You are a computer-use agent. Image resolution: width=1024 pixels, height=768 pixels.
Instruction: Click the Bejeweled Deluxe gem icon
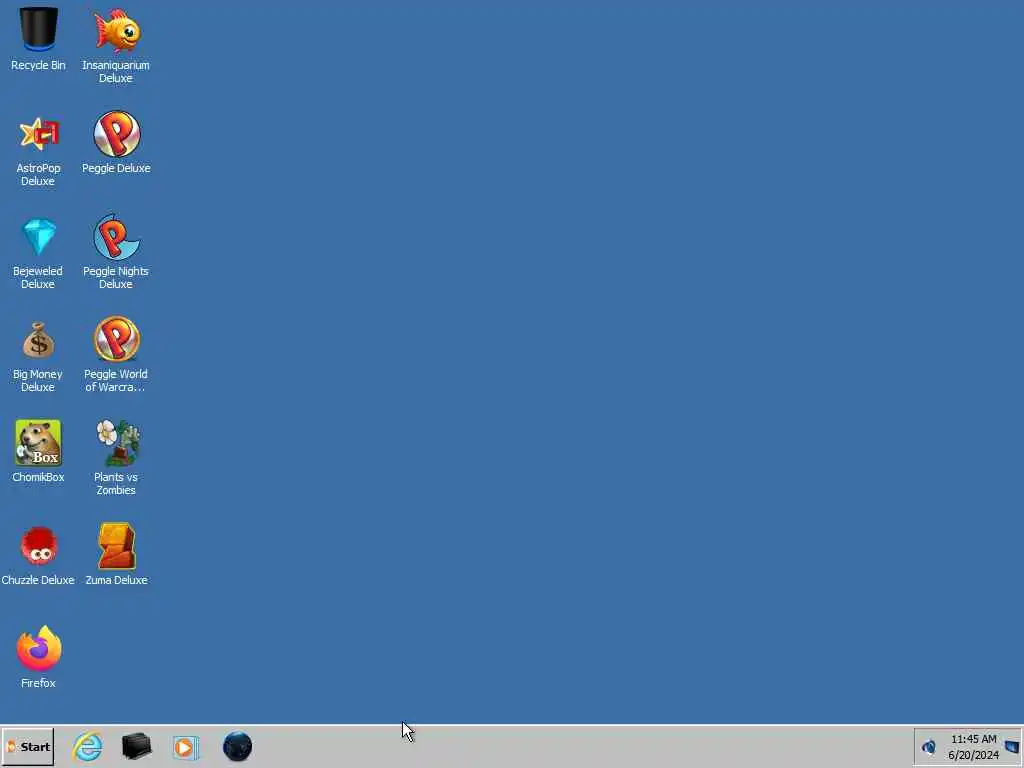[x=39, y=236]
